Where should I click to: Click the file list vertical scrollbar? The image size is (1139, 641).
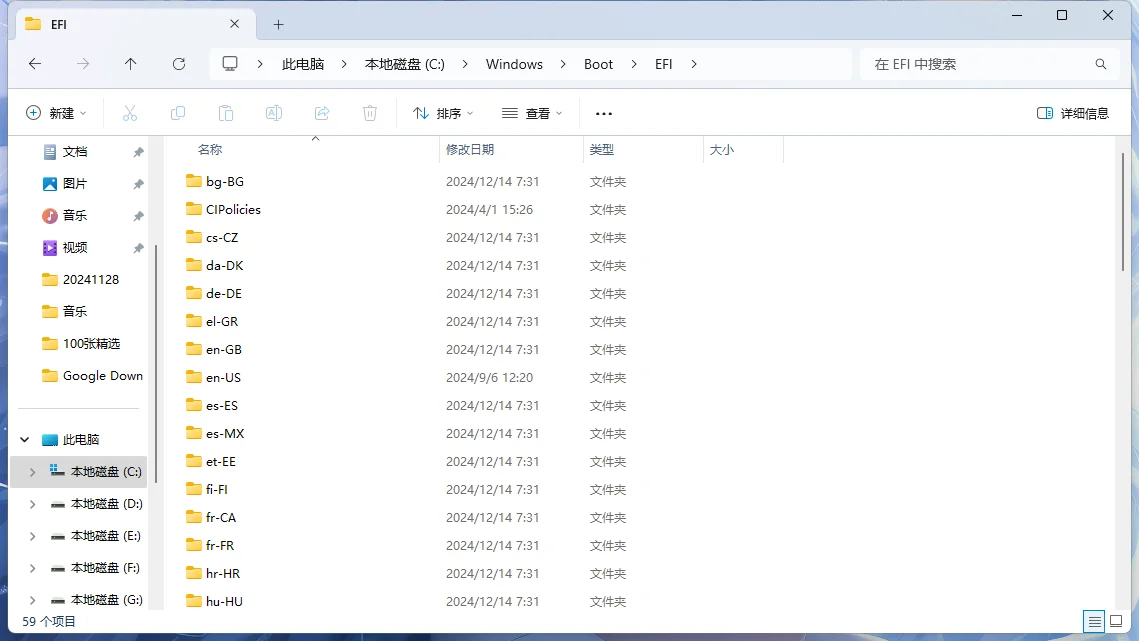click(x=1123, y=211)
